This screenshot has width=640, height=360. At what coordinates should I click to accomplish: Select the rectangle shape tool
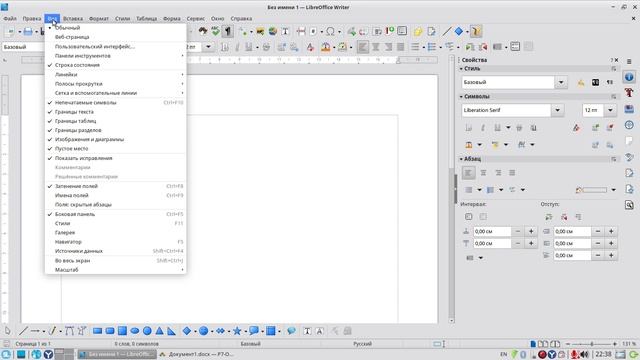97,331
